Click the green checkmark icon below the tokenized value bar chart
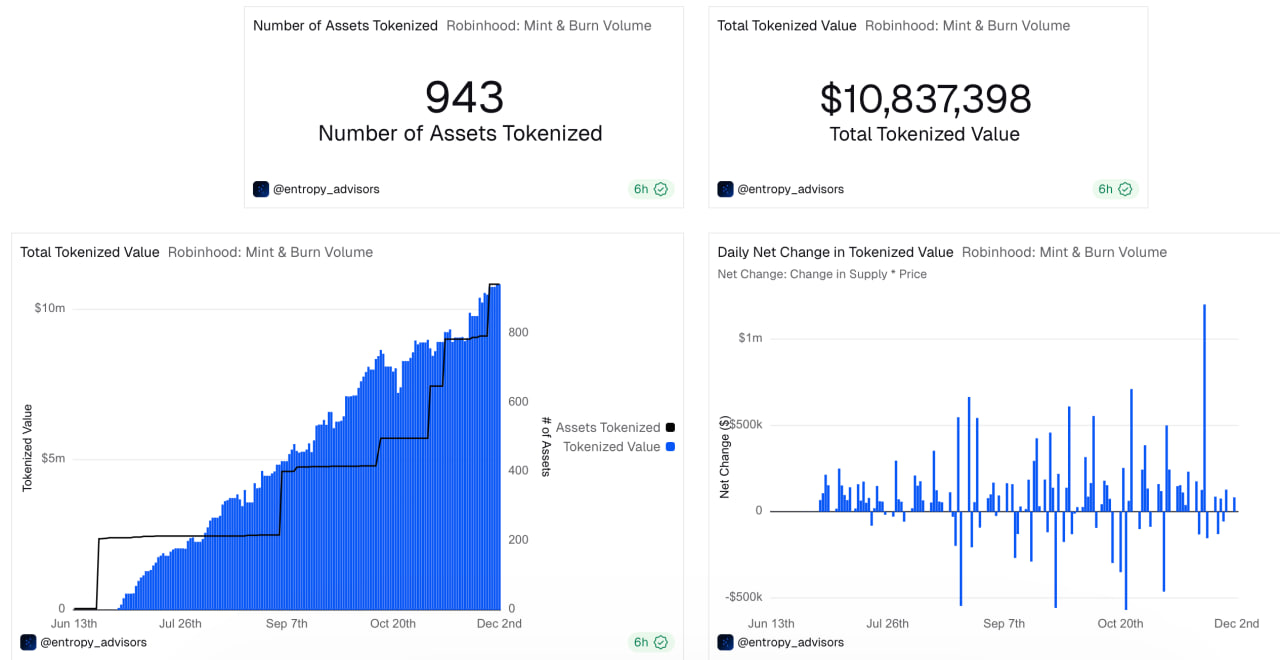The height and width of the screenshot is (660, 1280). (x=661, y=642)
